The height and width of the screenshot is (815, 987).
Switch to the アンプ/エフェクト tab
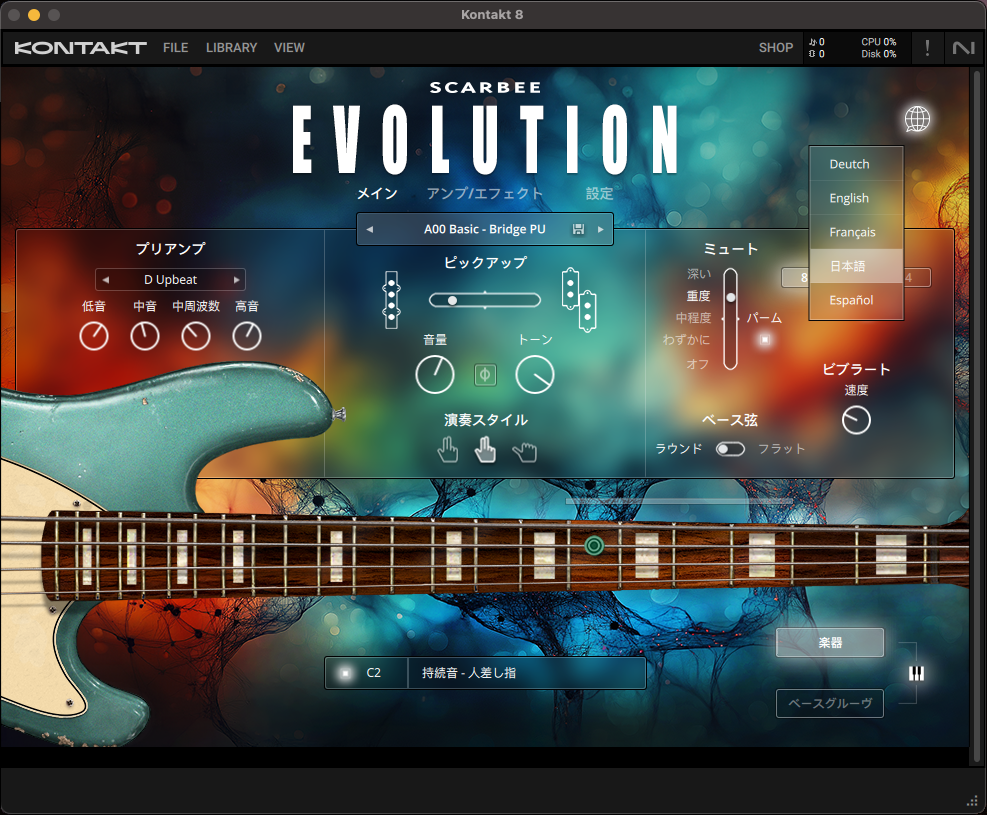485,194
